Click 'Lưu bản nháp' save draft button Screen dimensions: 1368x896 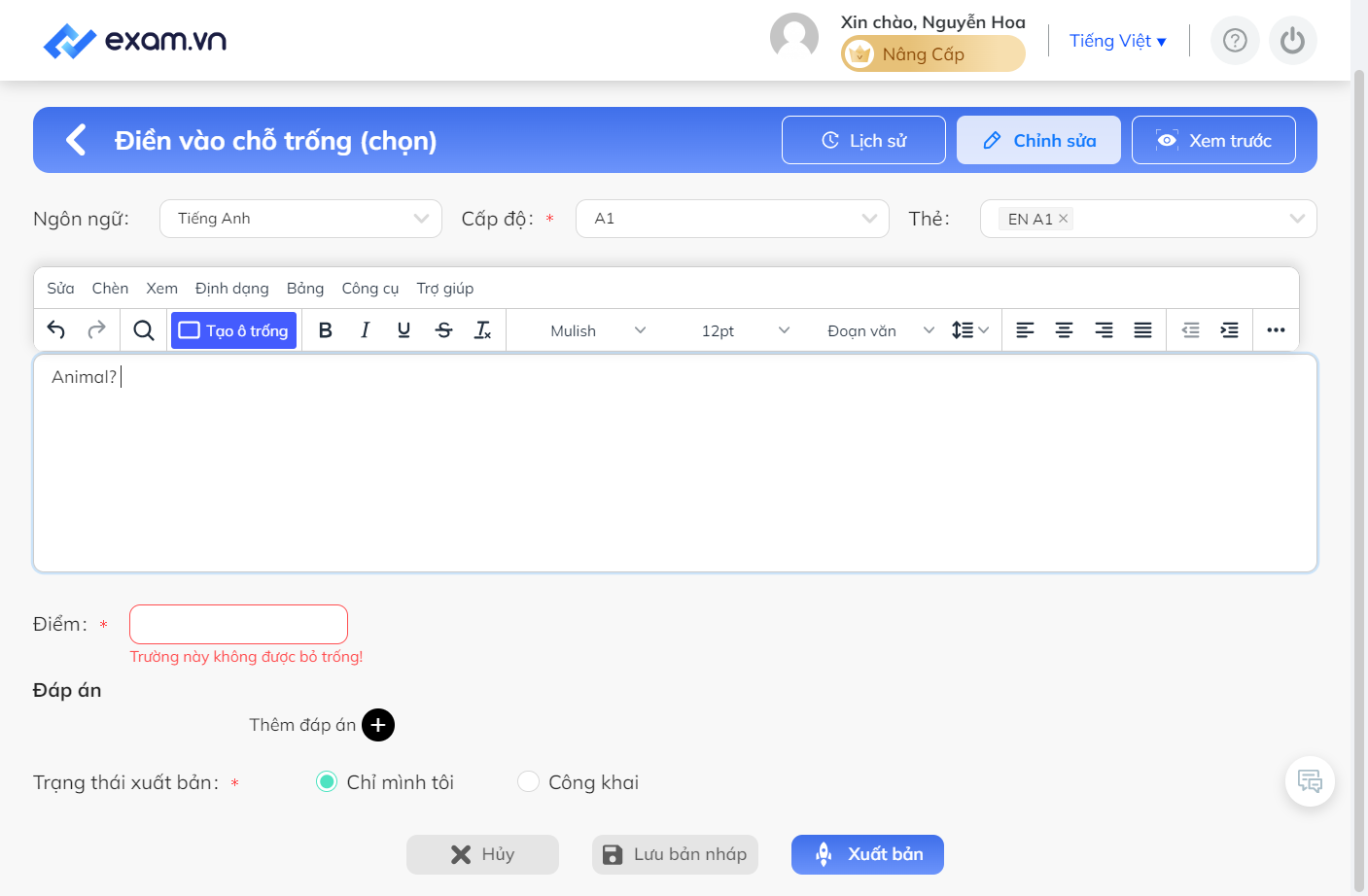point(675,854)
